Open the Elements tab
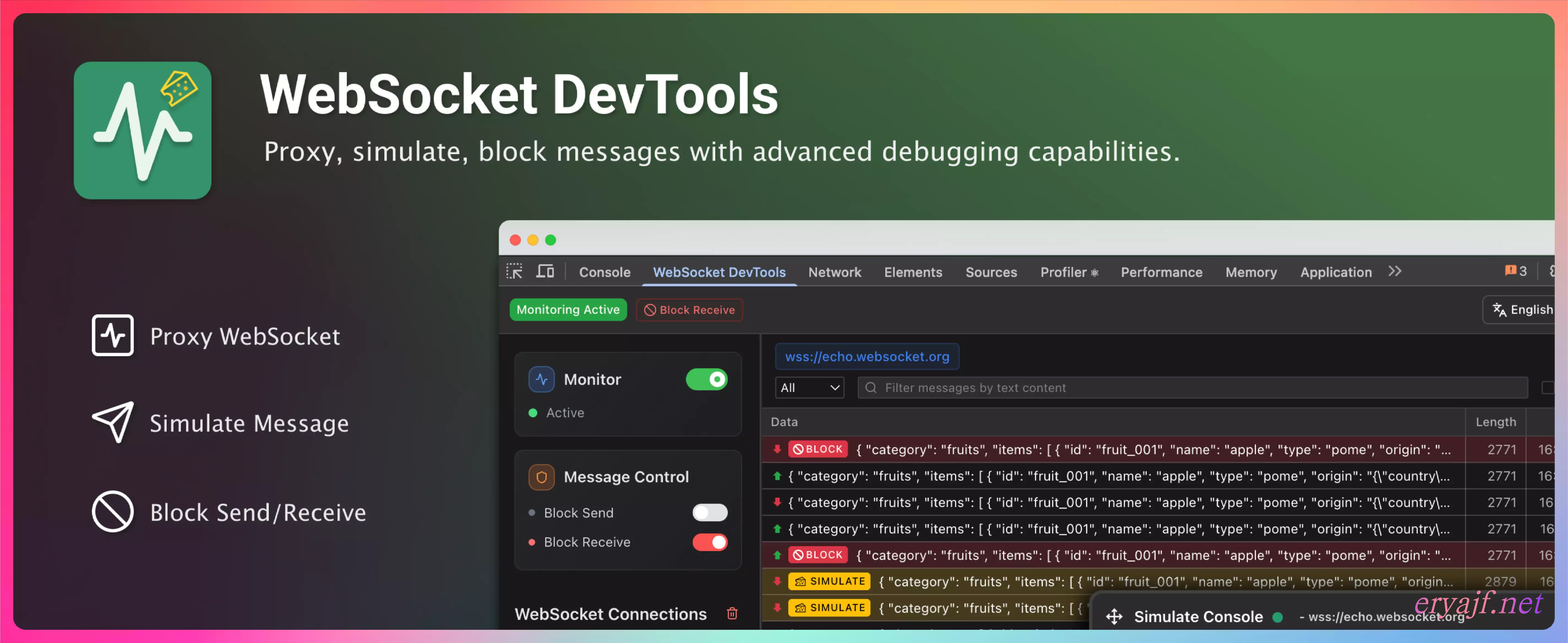This screenshot has width=1568, height=643. [x=913, y=272]
